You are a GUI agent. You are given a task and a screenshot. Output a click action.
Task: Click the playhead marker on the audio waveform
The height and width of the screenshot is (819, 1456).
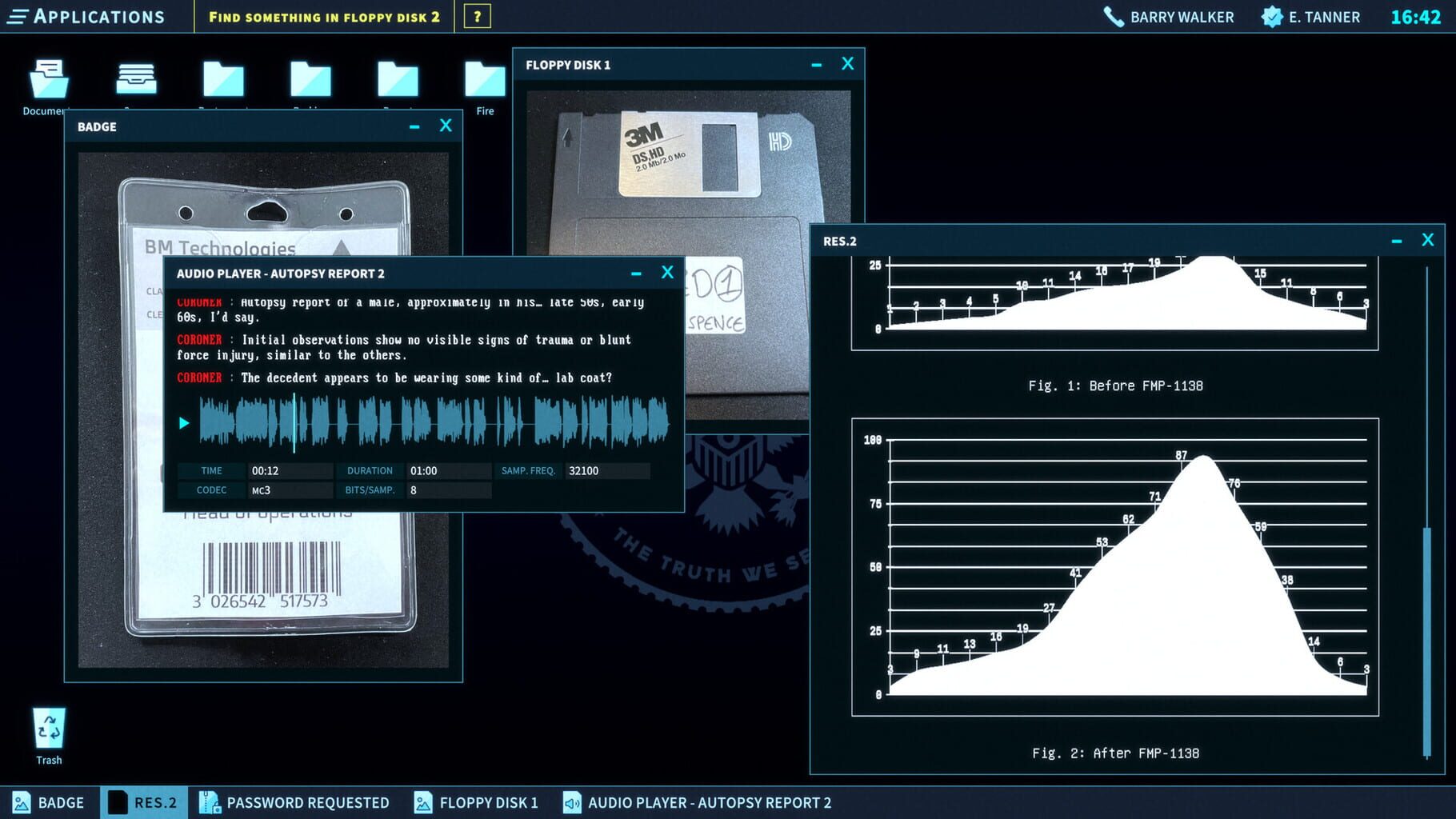pyautogui.click(x=296, y=423)
